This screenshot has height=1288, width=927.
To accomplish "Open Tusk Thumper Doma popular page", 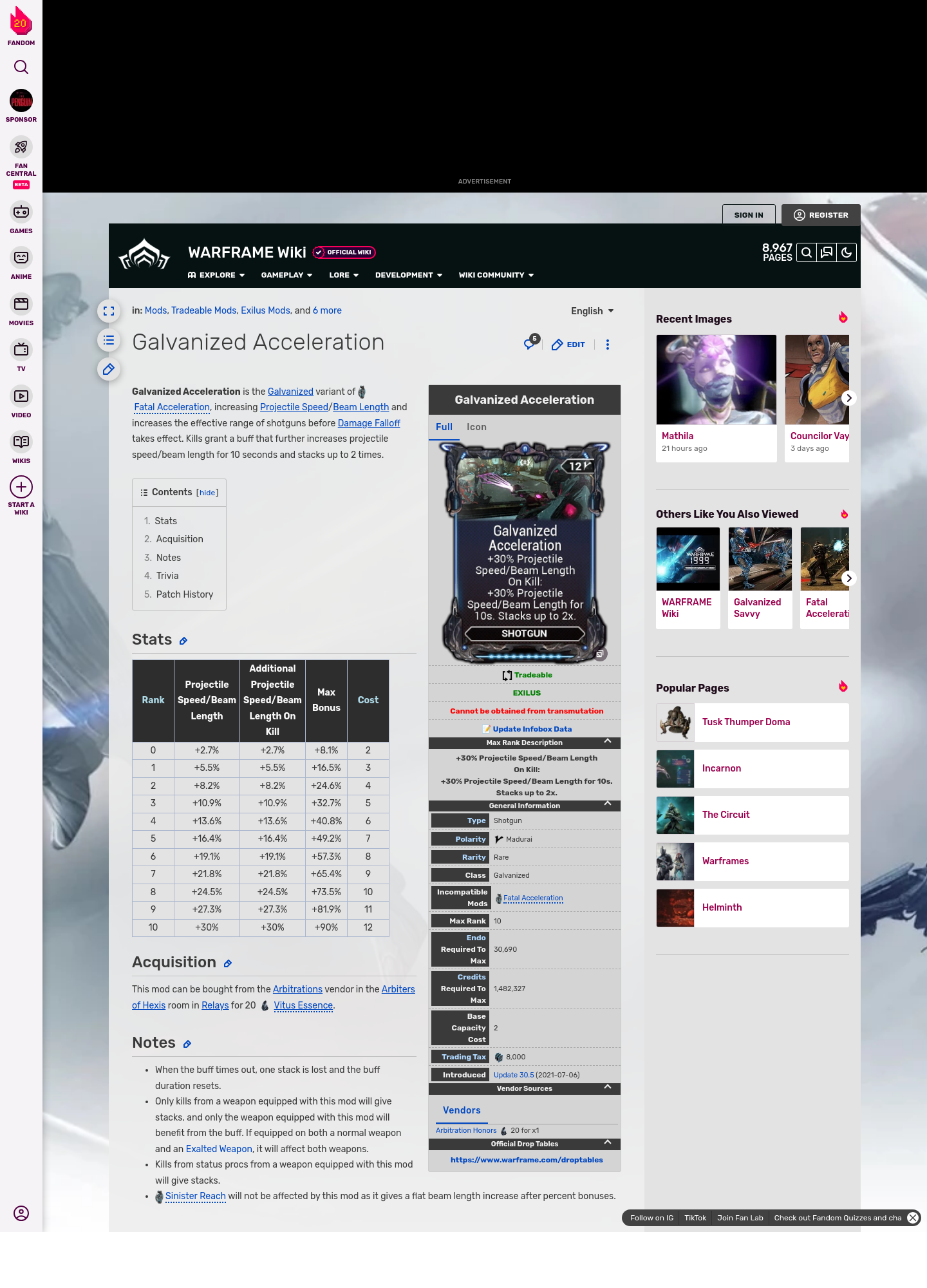I will pyautogui.click(x=753, y=722).
